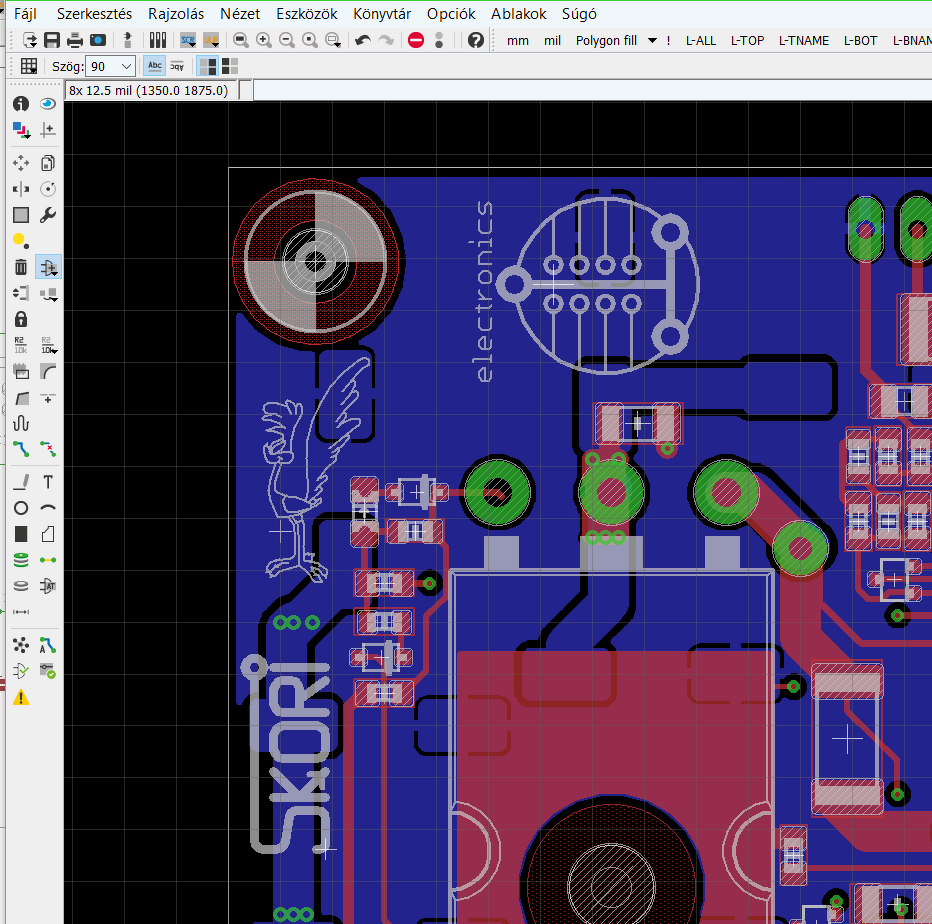Select the Route airwire tool
This screenshot has width=932, height=924.
(21, 449)
